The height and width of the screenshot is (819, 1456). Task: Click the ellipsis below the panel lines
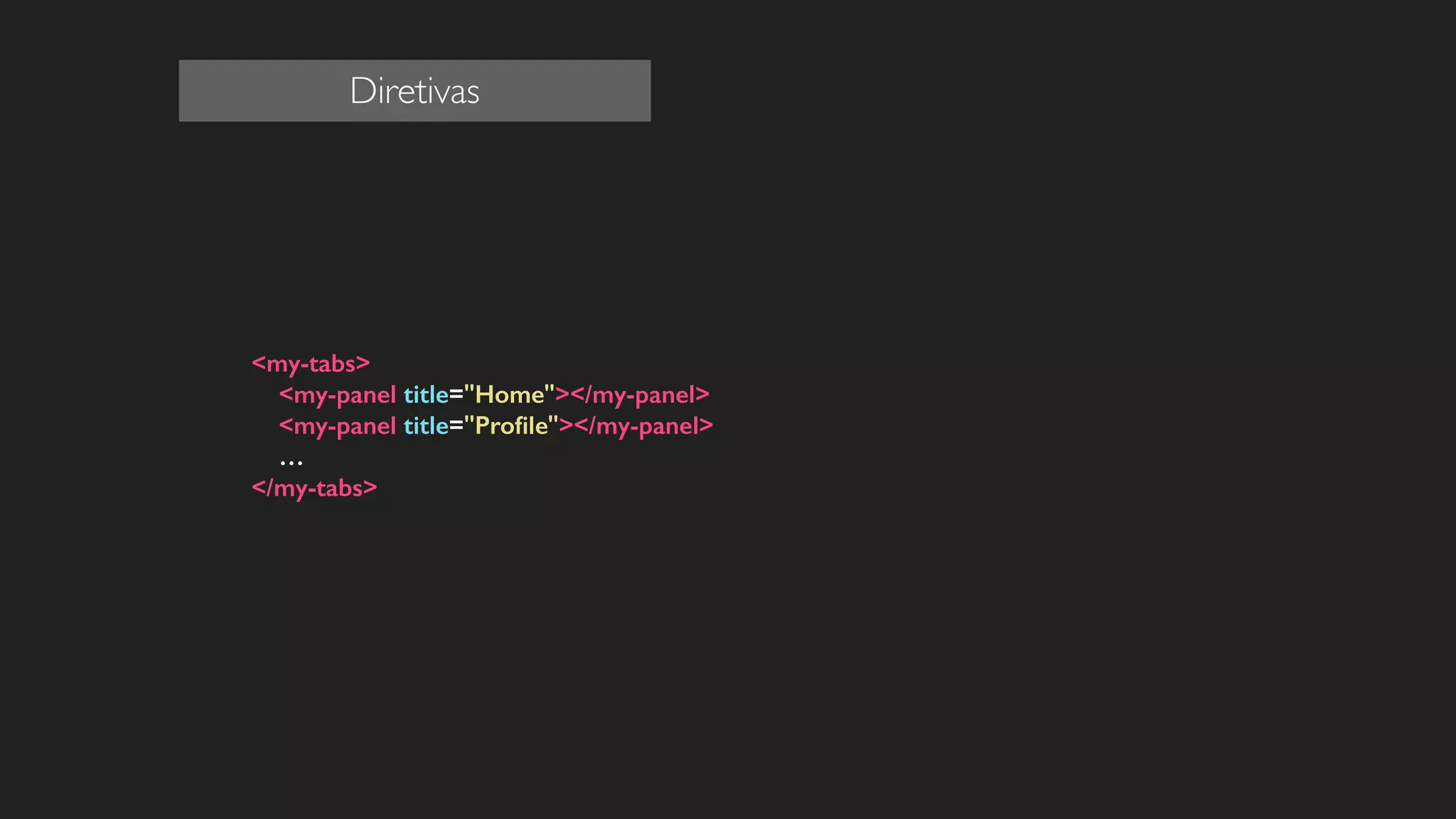point(291,463)
